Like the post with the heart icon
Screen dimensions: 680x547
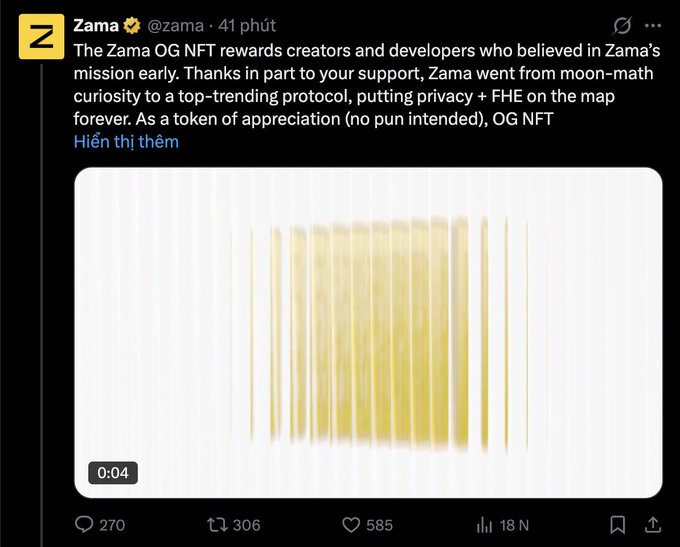click(350, 525)
